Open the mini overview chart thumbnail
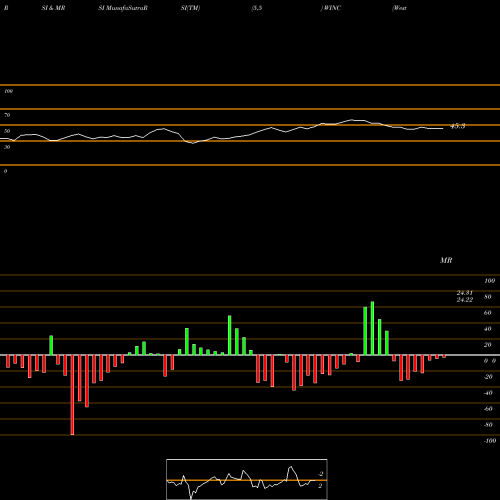This screenshot has width=500, height=500. tap(247, 479)
